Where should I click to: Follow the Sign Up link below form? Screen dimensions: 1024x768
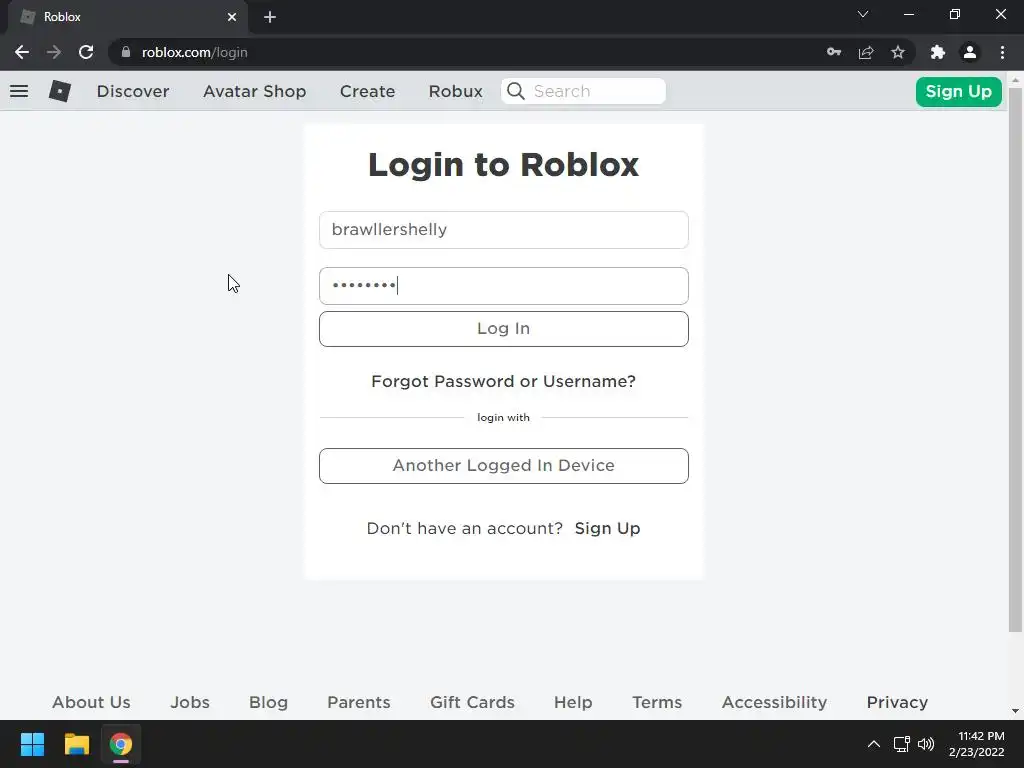tap(607, 528)
